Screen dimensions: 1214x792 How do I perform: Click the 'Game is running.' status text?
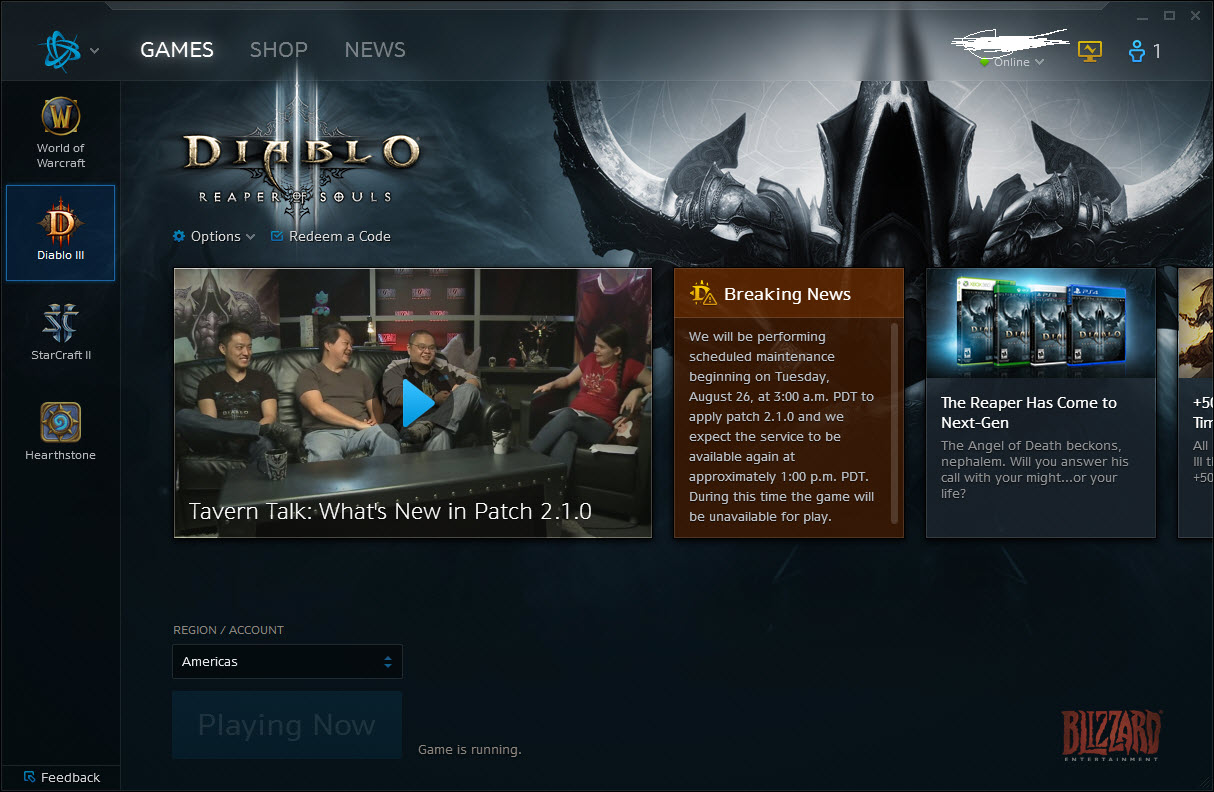pyautogui.click(x=469, y=749)
